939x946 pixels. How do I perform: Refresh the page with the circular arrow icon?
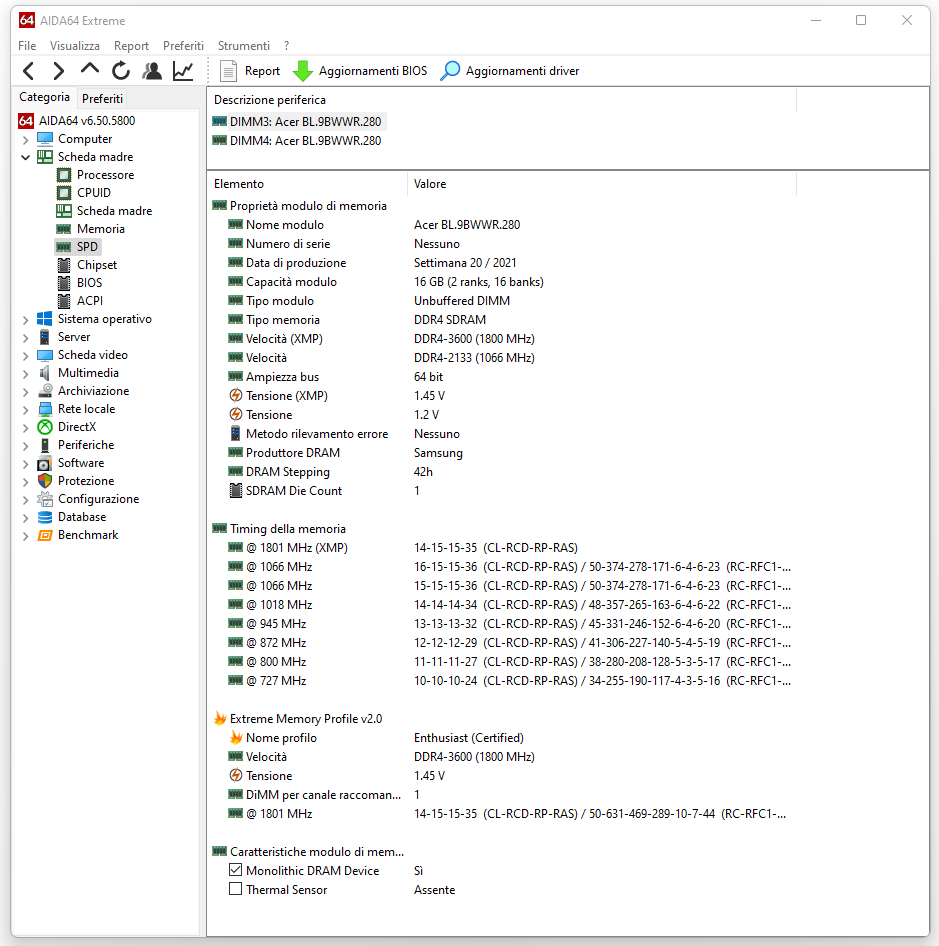pyautogui.click(x=121, y=71)
